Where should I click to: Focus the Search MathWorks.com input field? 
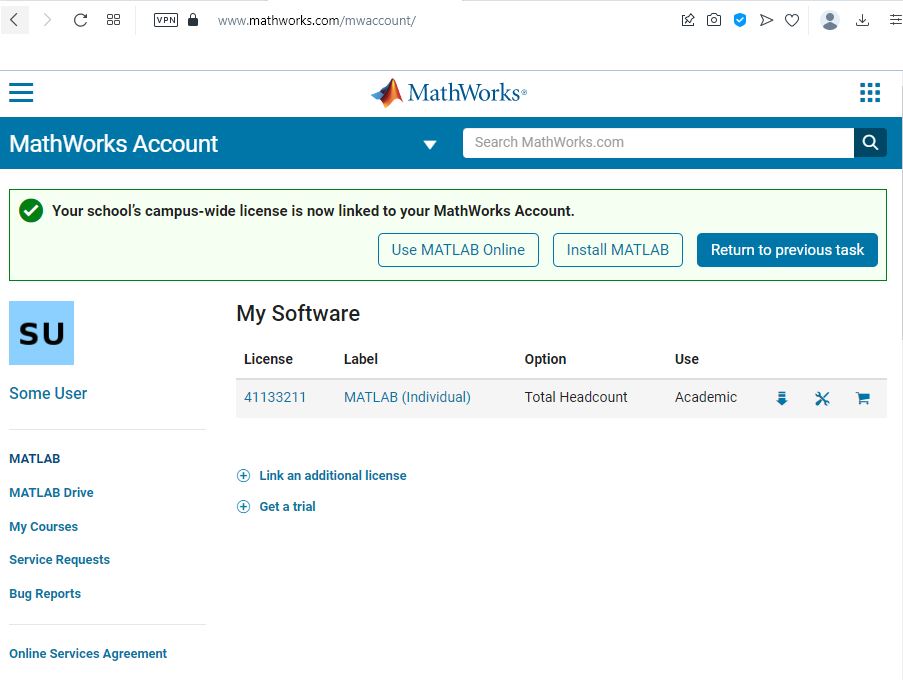click(657, 143)
